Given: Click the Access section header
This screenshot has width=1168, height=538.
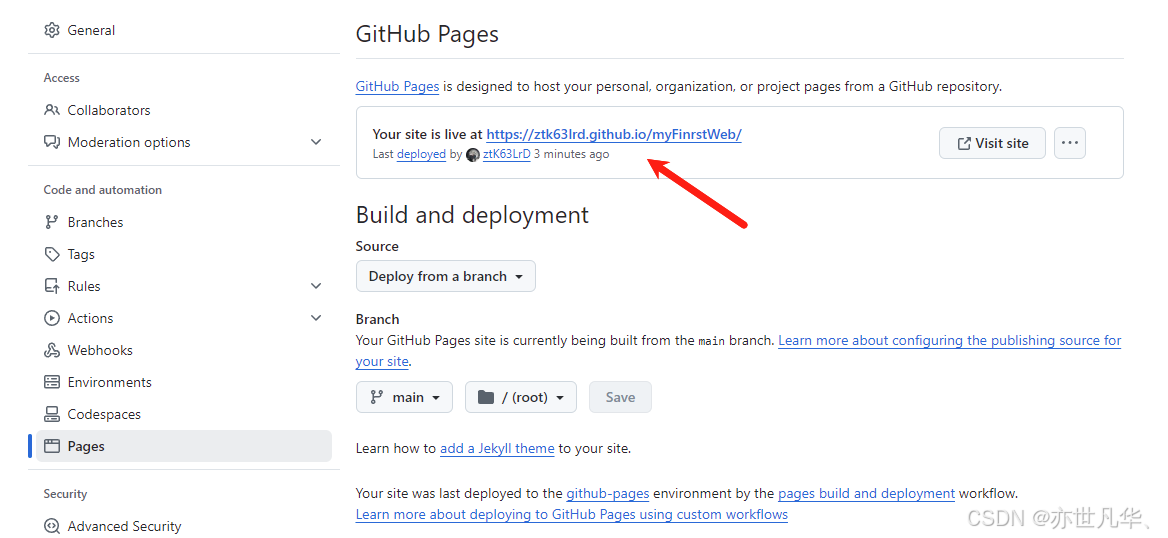Looking at the screenshot, I should tap(62, 78).
